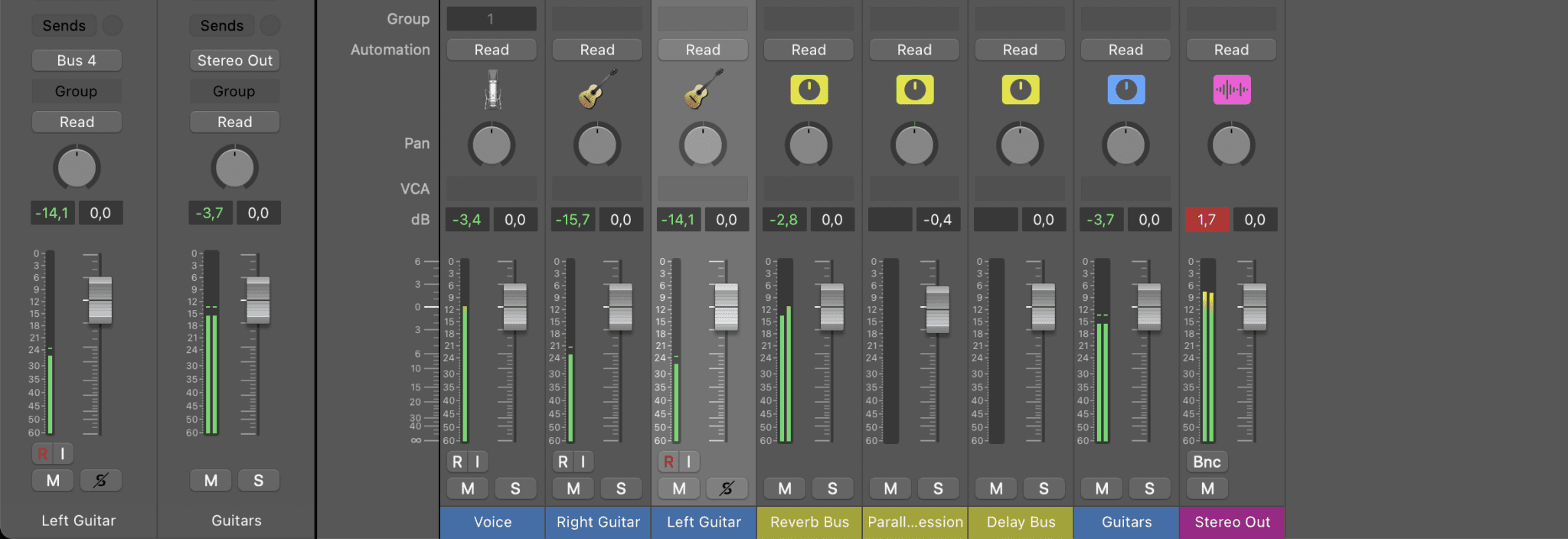
Task: Open the Voice automation mode Read menu
Action: point(492,50)
